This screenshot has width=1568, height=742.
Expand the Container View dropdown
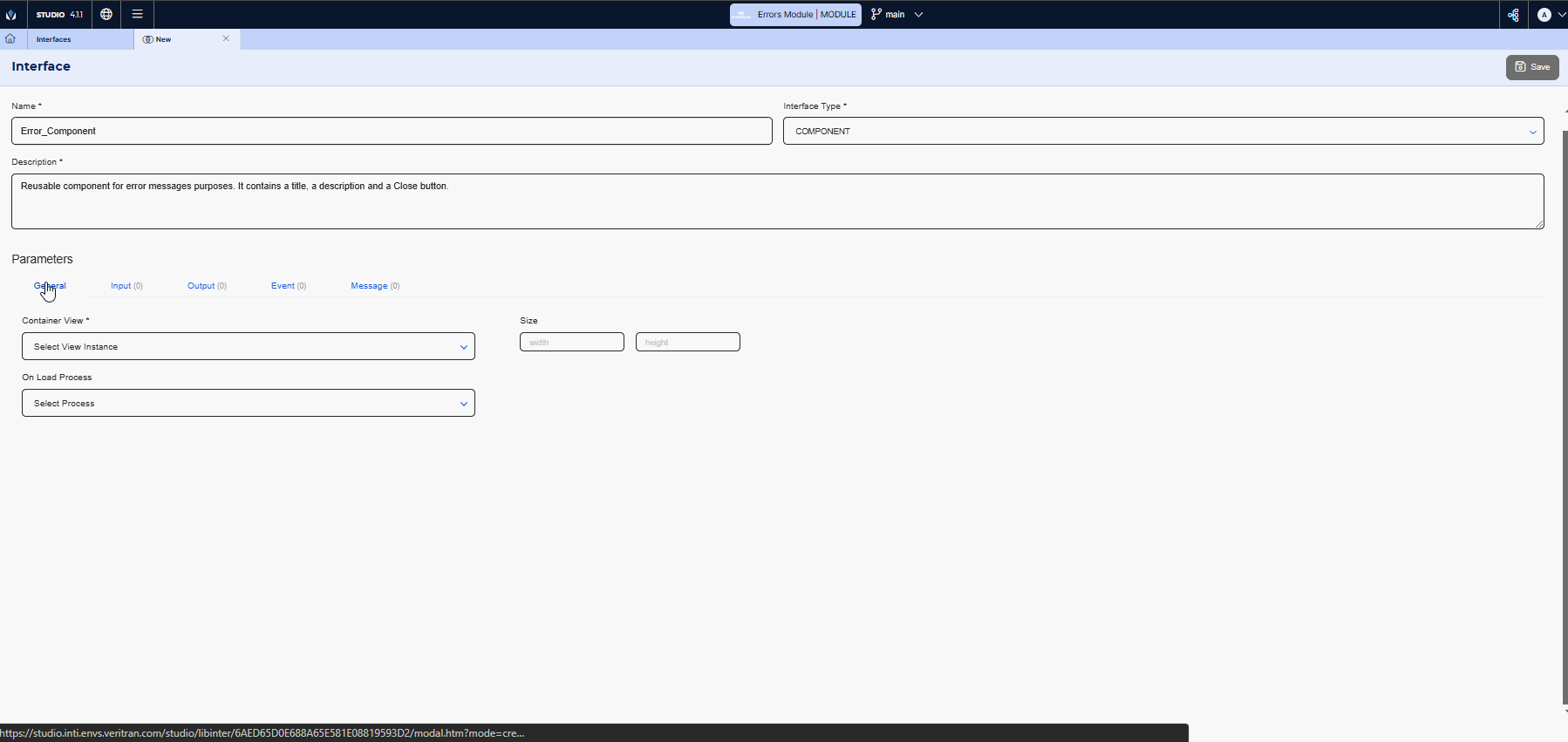(x=249, y=347)
